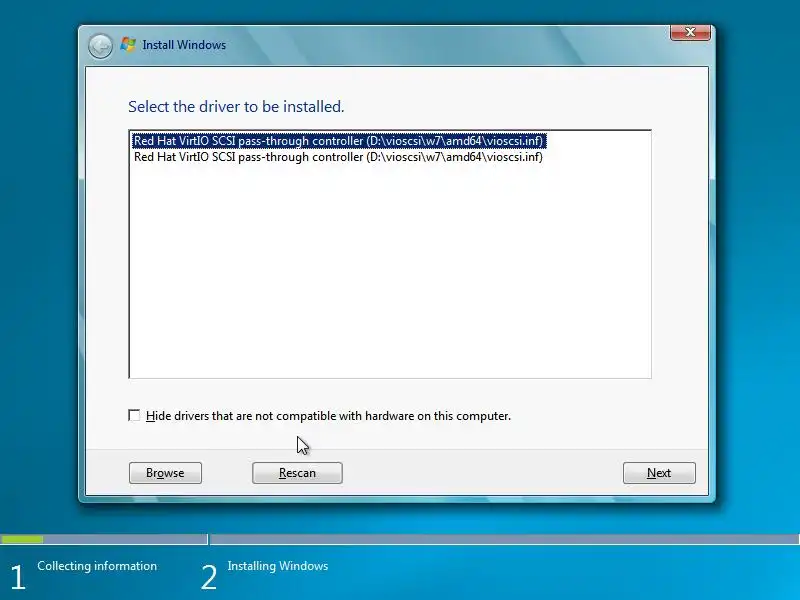Click the Windows flag logo icon
The height and width of the screenshot is (600, 800).
pos(128,44)
